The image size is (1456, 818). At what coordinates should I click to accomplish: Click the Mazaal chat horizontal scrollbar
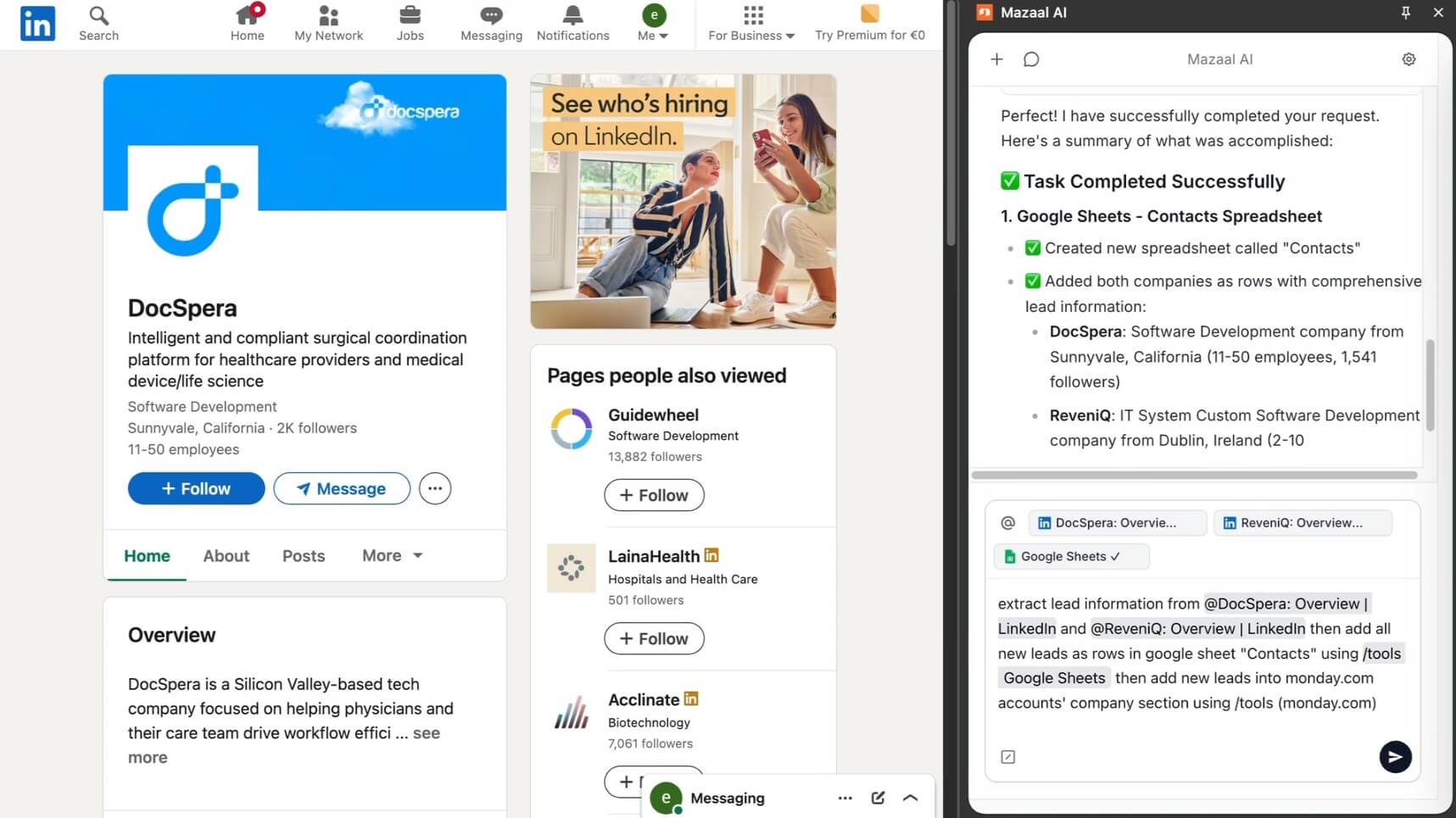1194,476
